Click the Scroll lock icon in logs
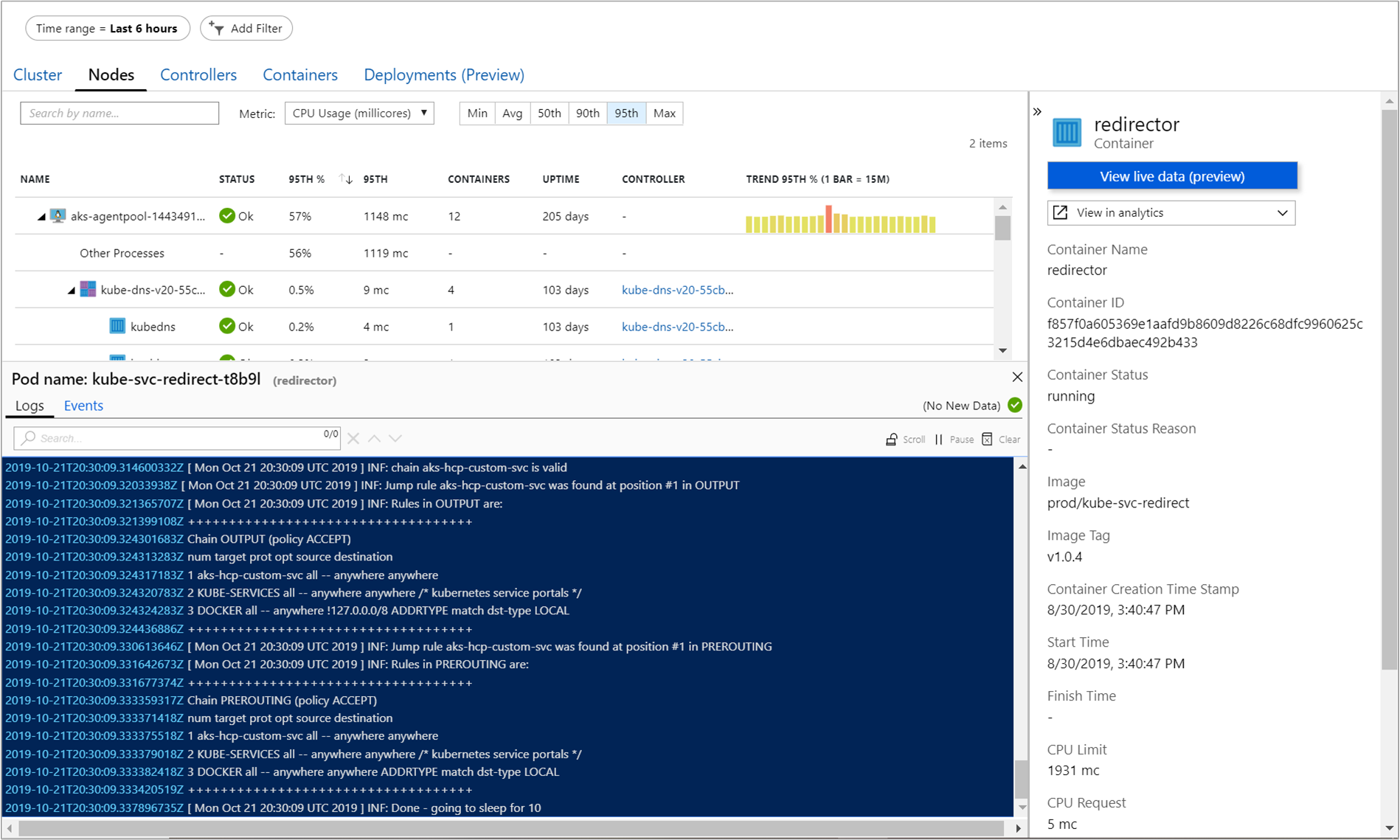The height and width of the screenshot is (840, 1400). click(892, 440)
